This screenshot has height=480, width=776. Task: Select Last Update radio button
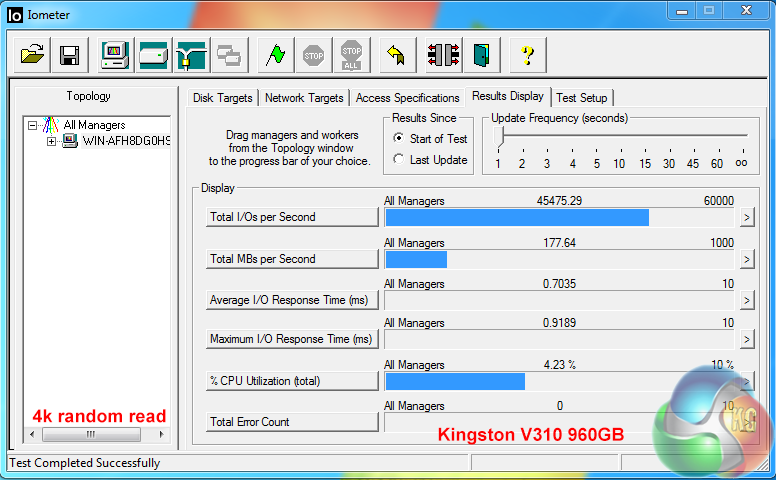[398, 159]
